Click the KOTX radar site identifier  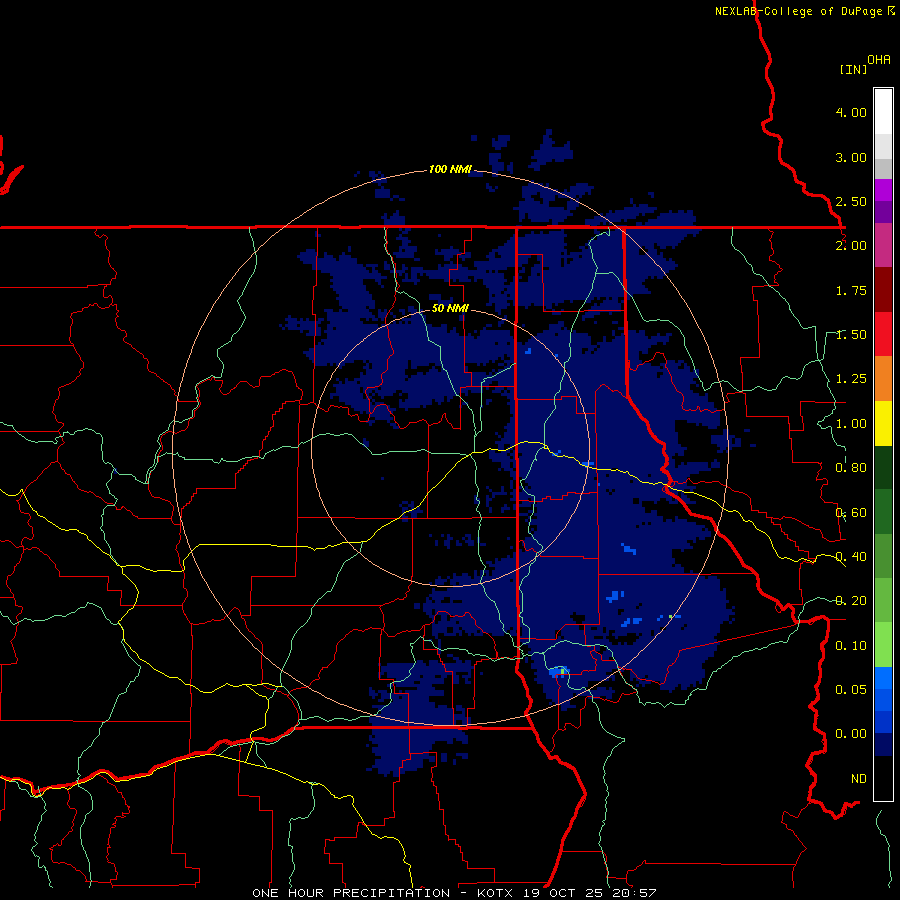496,893
